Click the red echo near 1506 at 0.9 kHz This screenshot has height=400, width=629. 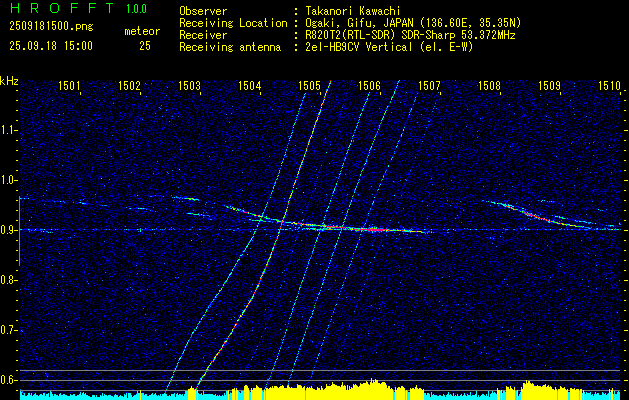point(373,229)
